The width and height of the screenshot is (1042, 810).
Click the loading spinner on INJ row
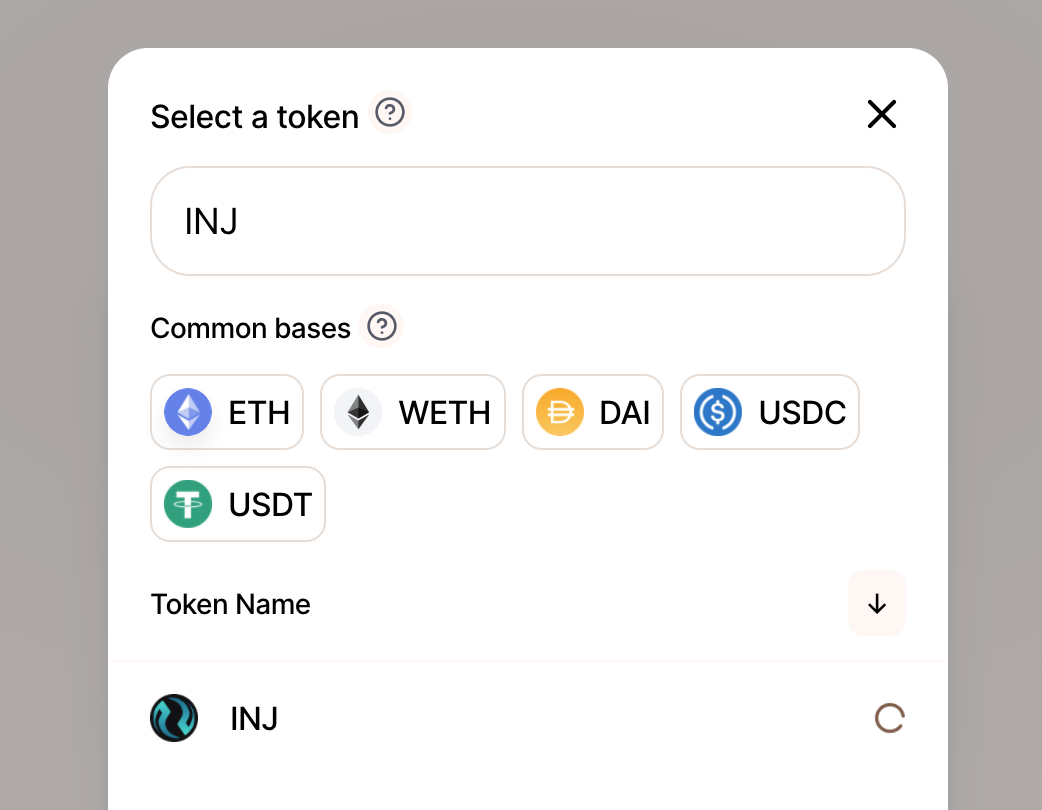tap(889, 718)
